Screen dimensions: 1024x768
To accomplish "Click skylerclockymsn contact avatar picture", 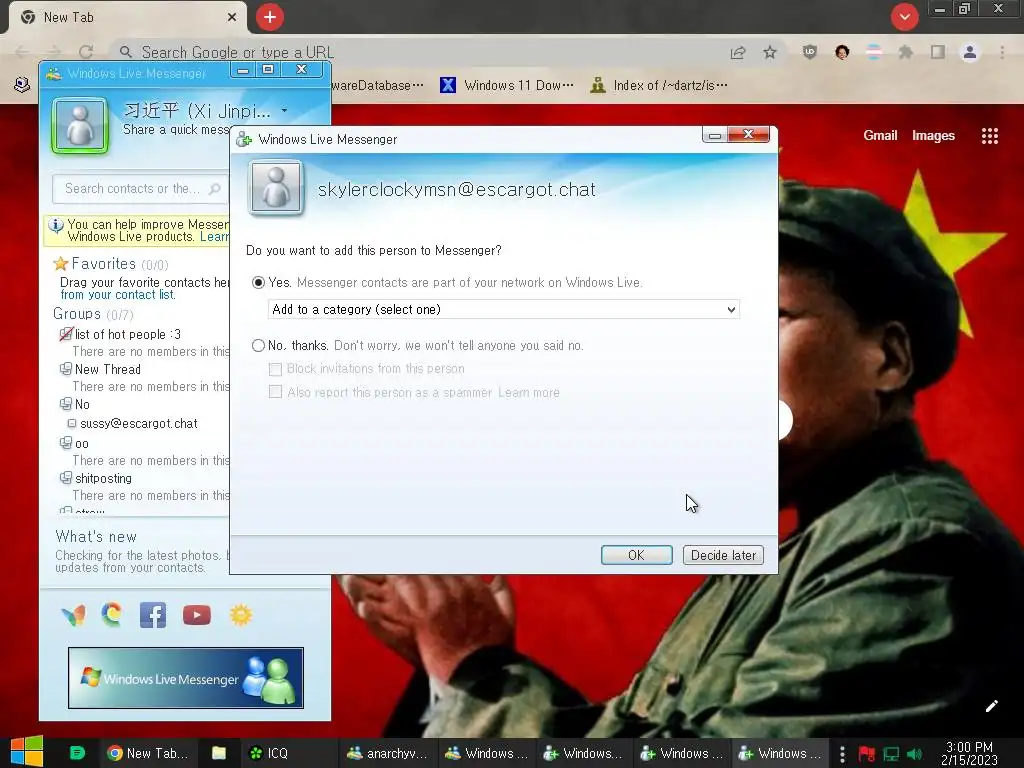I will click(276, 187).
